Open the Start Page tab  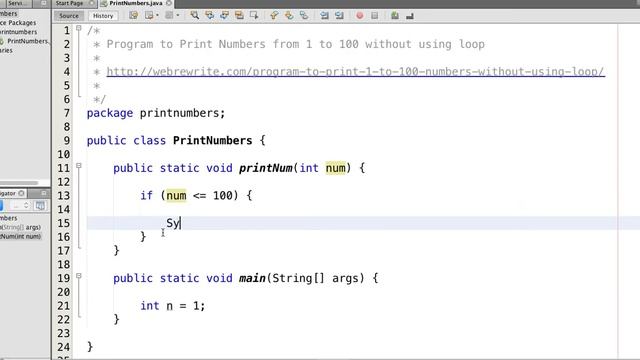pyautogui.click(x=69, y=3)
